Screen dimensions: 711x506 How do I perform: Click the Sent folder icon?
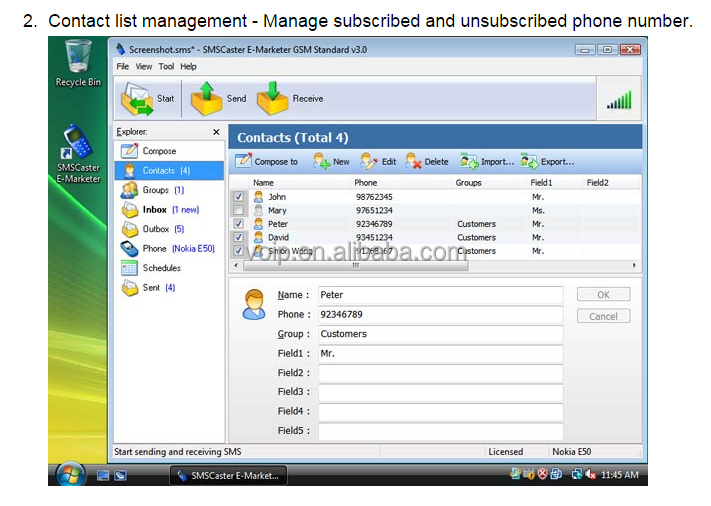pos(130,287)
